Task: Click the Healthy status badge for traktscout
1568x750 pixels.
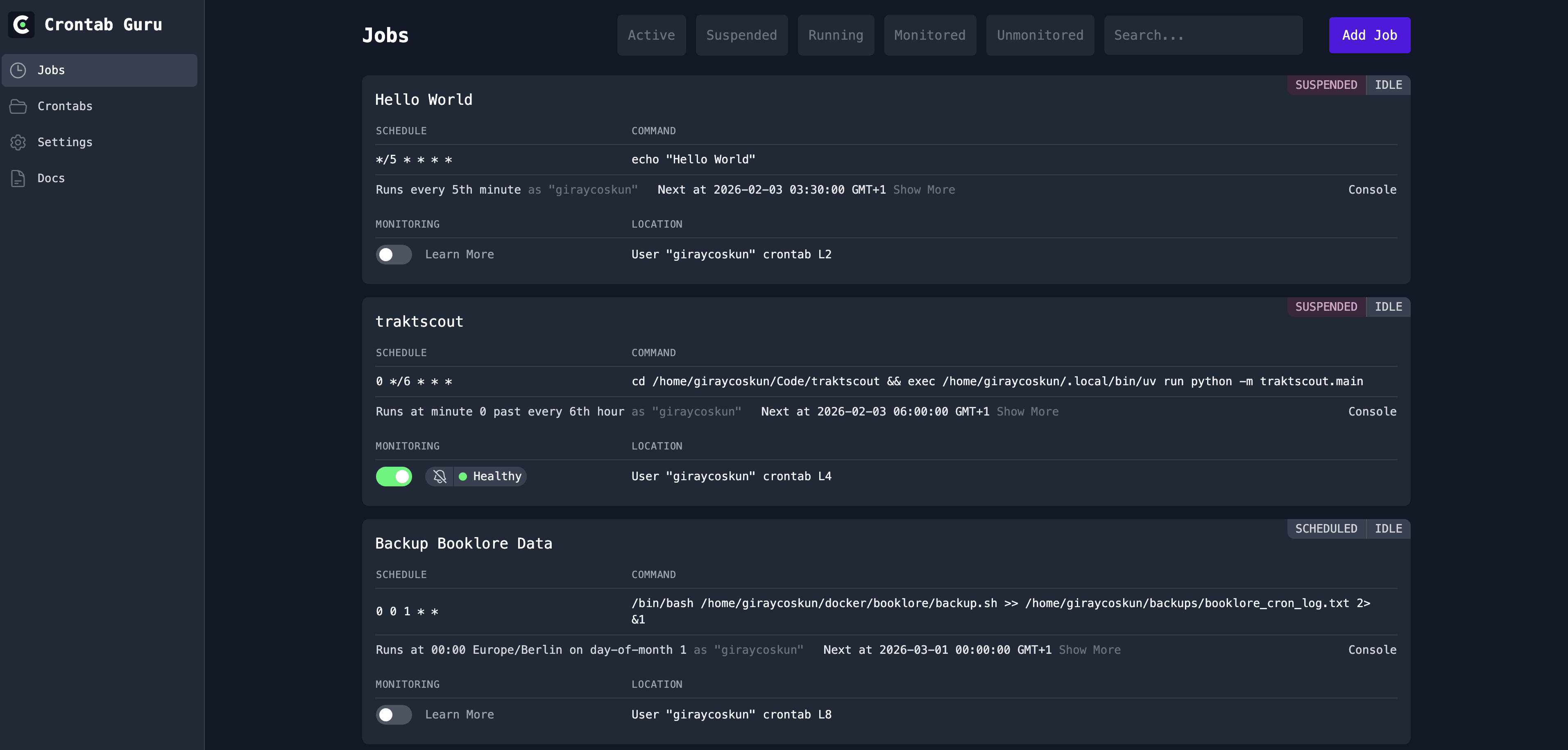Action: [x=491, y=476]
